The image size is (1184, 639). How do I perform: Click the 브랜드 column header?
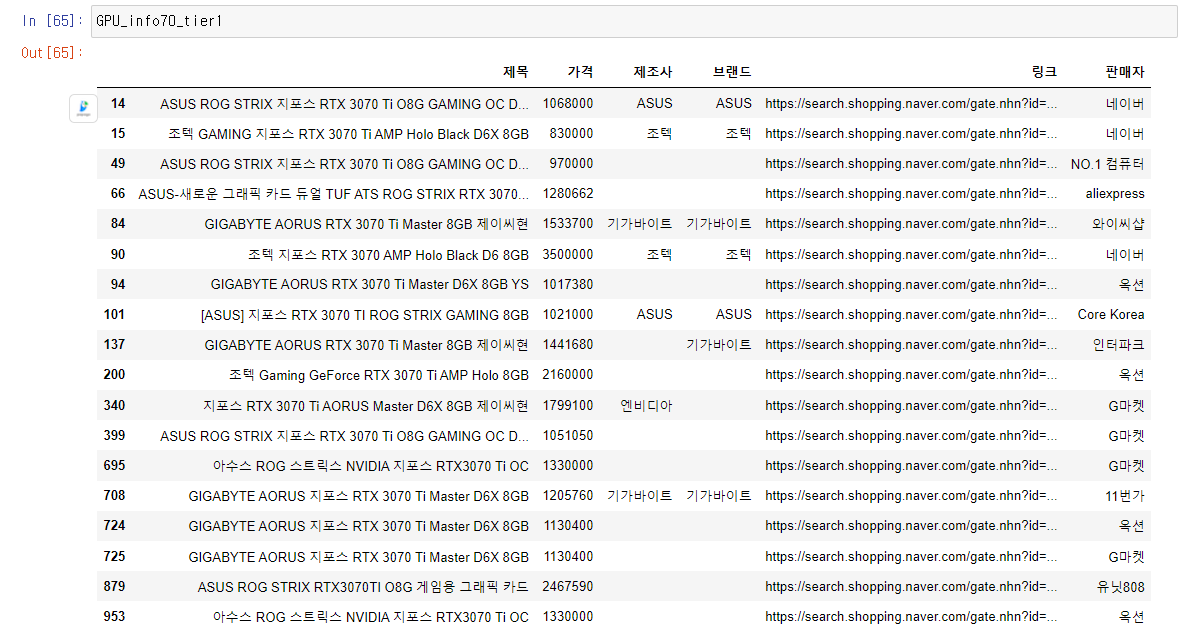click(732, 72)
